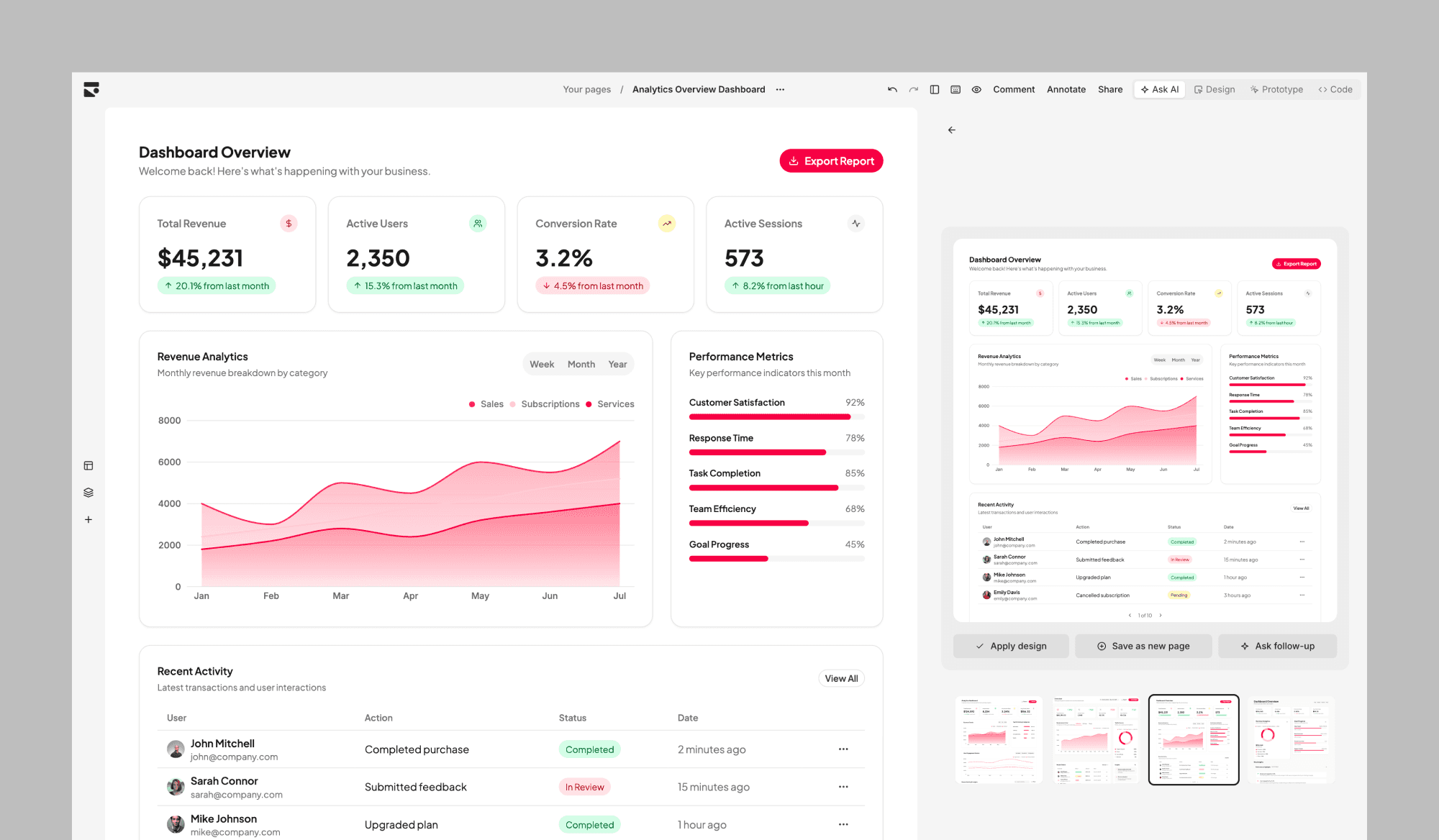Click the keyboard shortcuts icon
The image size is (1439, 840).
tap(955, 90)
